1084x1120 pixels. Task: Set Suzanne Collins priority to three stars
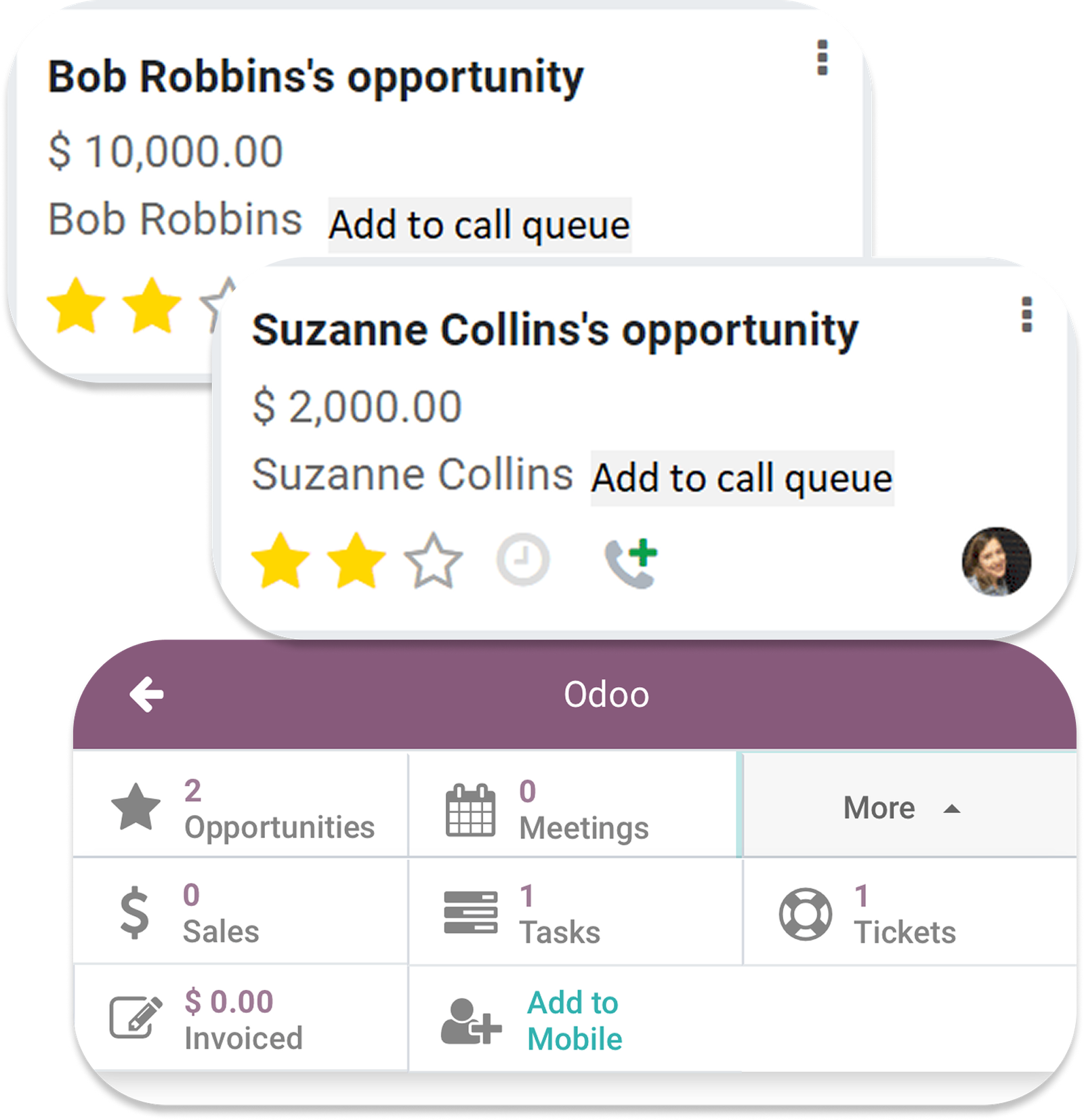pos(434,560)
